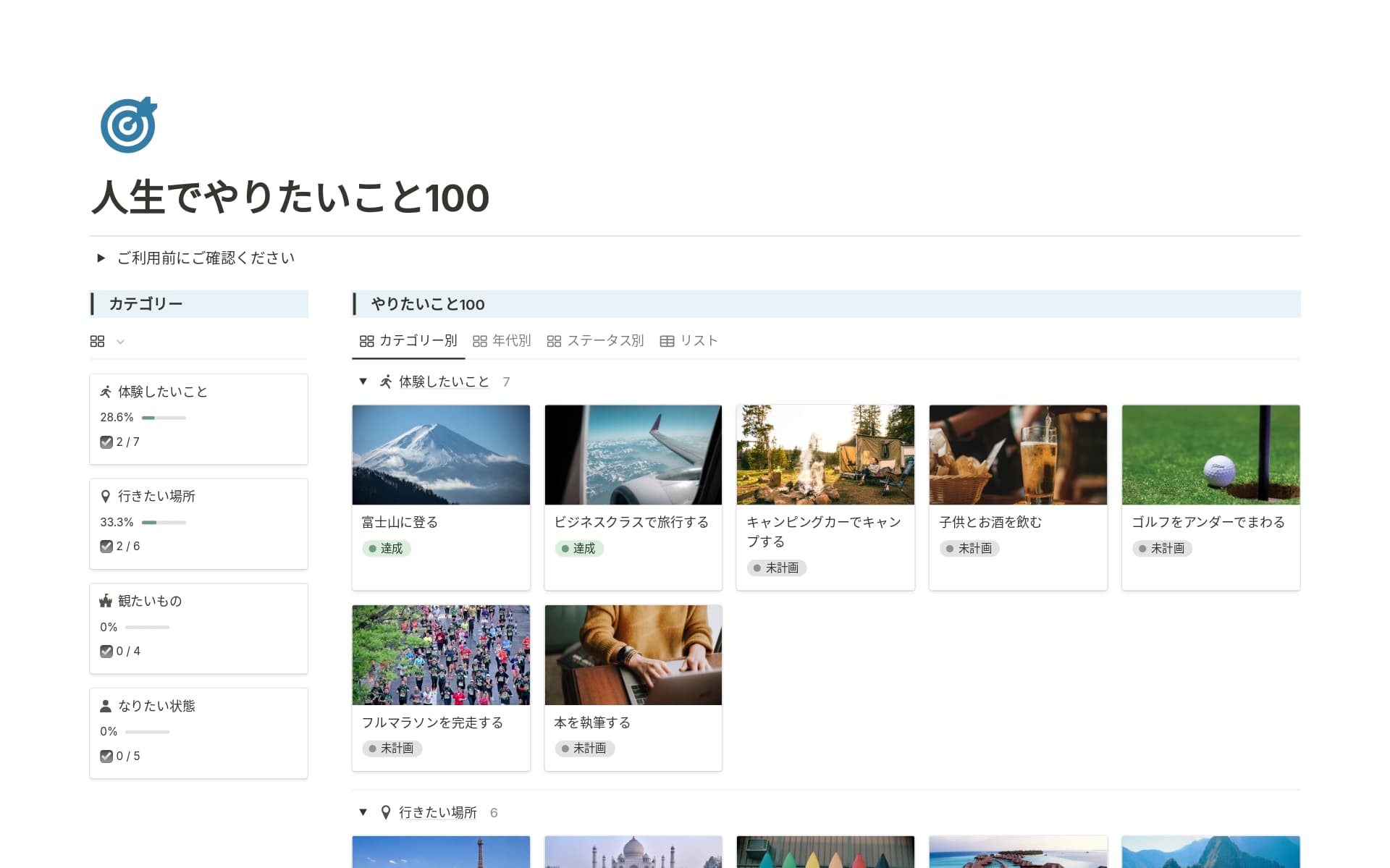
Task: Click checkbox icon next to 0 / 5
Action: tap(106, 756)
